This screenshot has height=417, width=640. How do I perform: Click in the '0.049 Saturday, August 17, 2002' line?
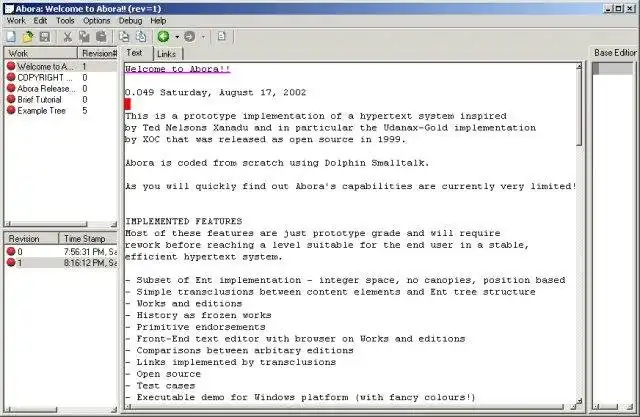coord(216,92)
